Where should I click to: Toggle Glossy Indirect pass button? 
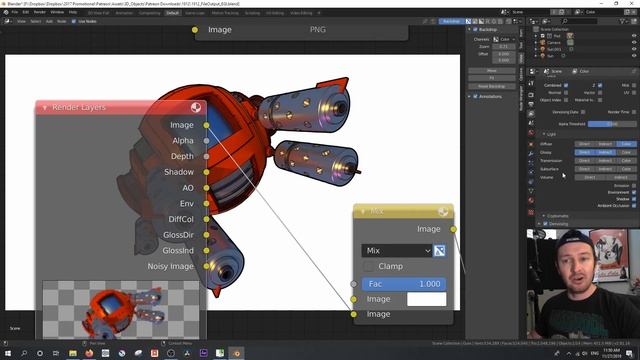tap(605, 152)
